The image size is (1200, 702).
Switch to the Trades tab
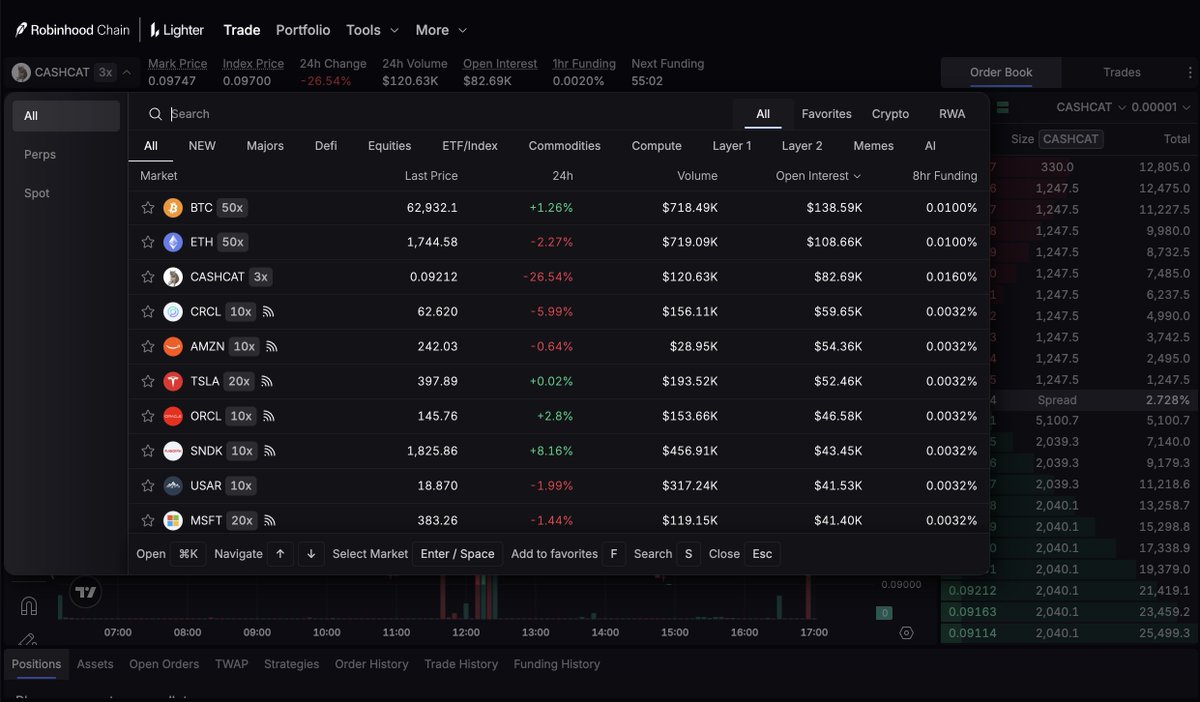point(1122,72)
